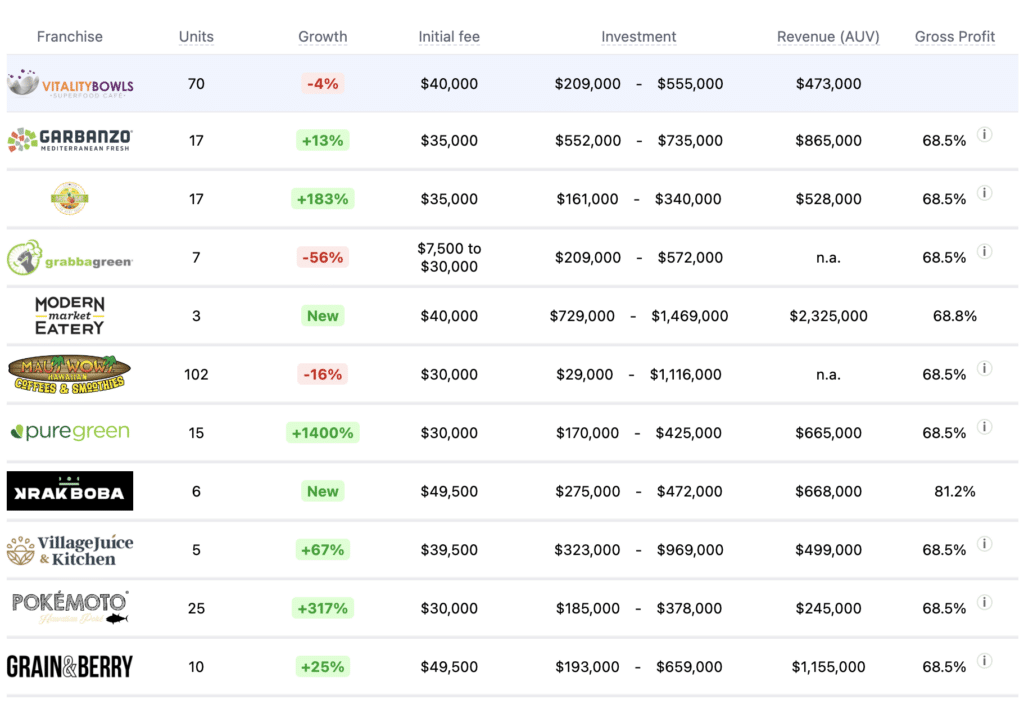Screen dimensions: 1024x704
Task: Open the Maui Wowi Hawaiian logo
Action: (x=69, y=374)
